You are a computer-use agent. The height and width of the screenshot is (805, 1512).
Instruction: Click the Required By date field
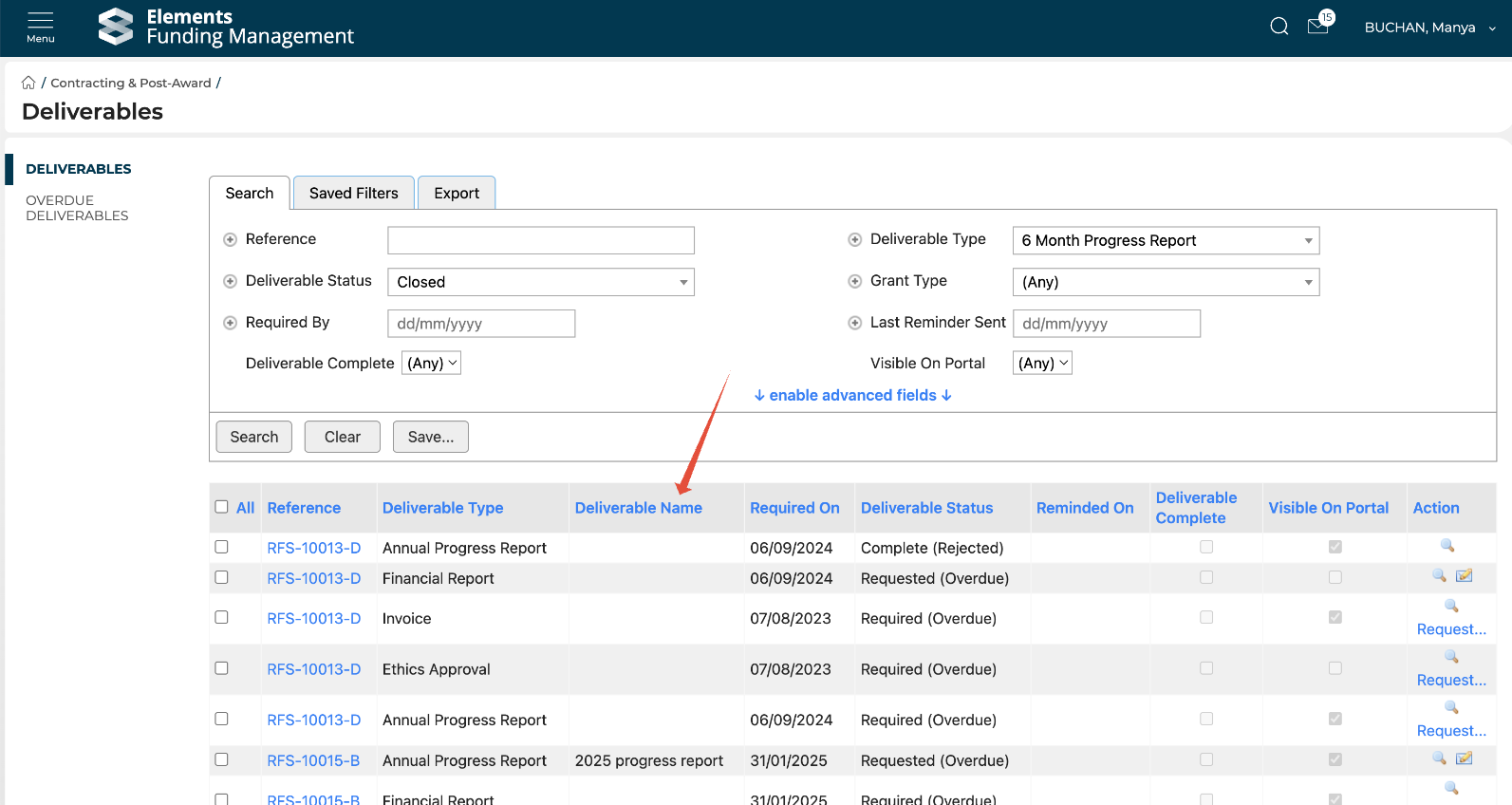pos(480,324)
